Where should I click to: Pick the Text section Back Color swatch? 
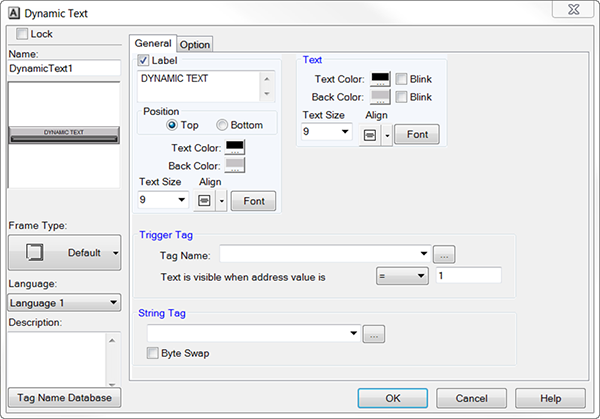pyautogui.click(x=380, y=97)
